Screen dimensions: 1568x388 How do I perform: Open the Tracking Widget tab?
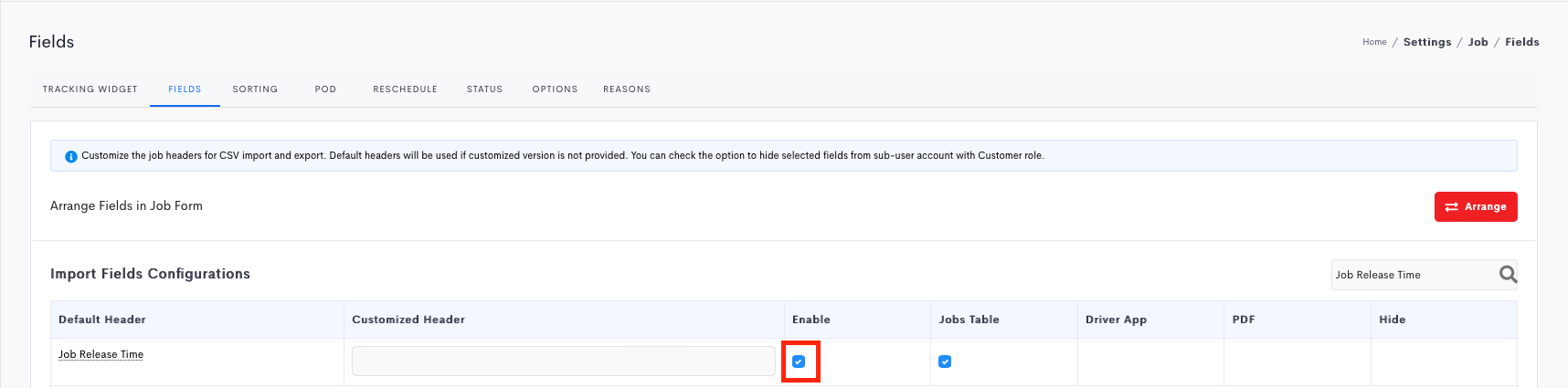coord(90,89)
